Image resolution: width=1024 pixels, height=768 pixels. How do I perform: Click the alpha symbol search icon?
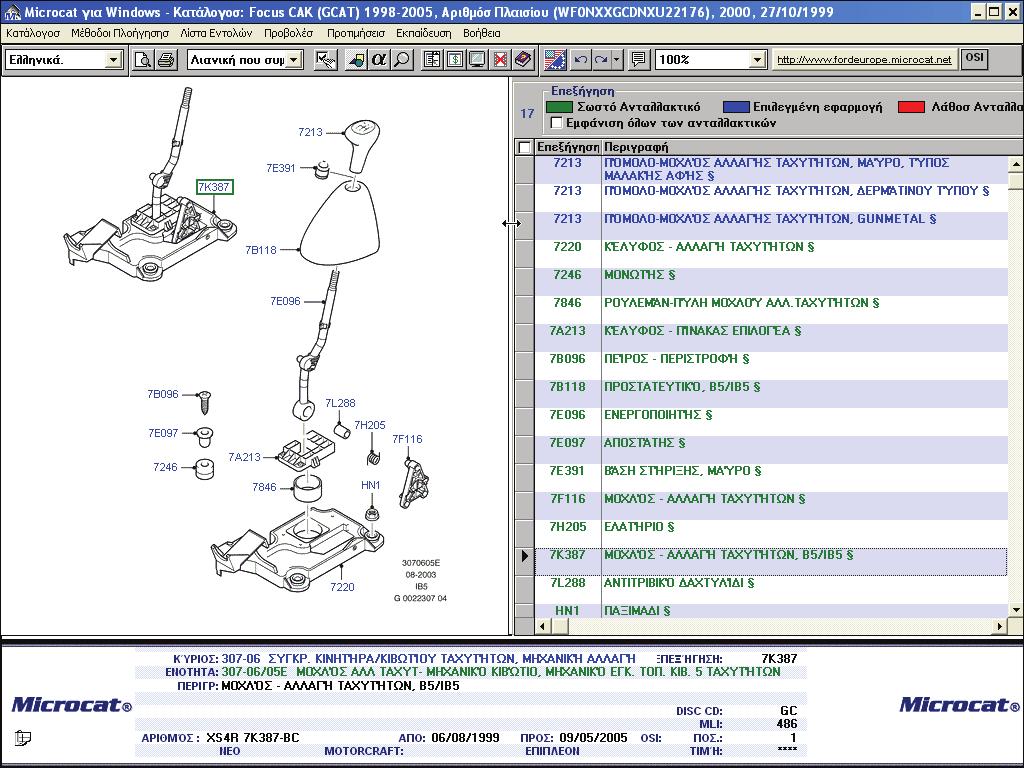point(378,60)
